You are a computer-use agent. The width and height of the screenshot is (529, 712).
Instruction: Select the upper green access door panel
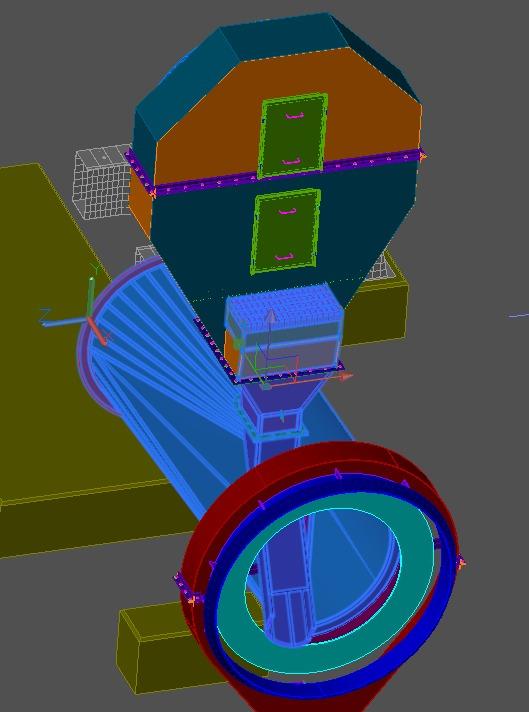point(292,135)
